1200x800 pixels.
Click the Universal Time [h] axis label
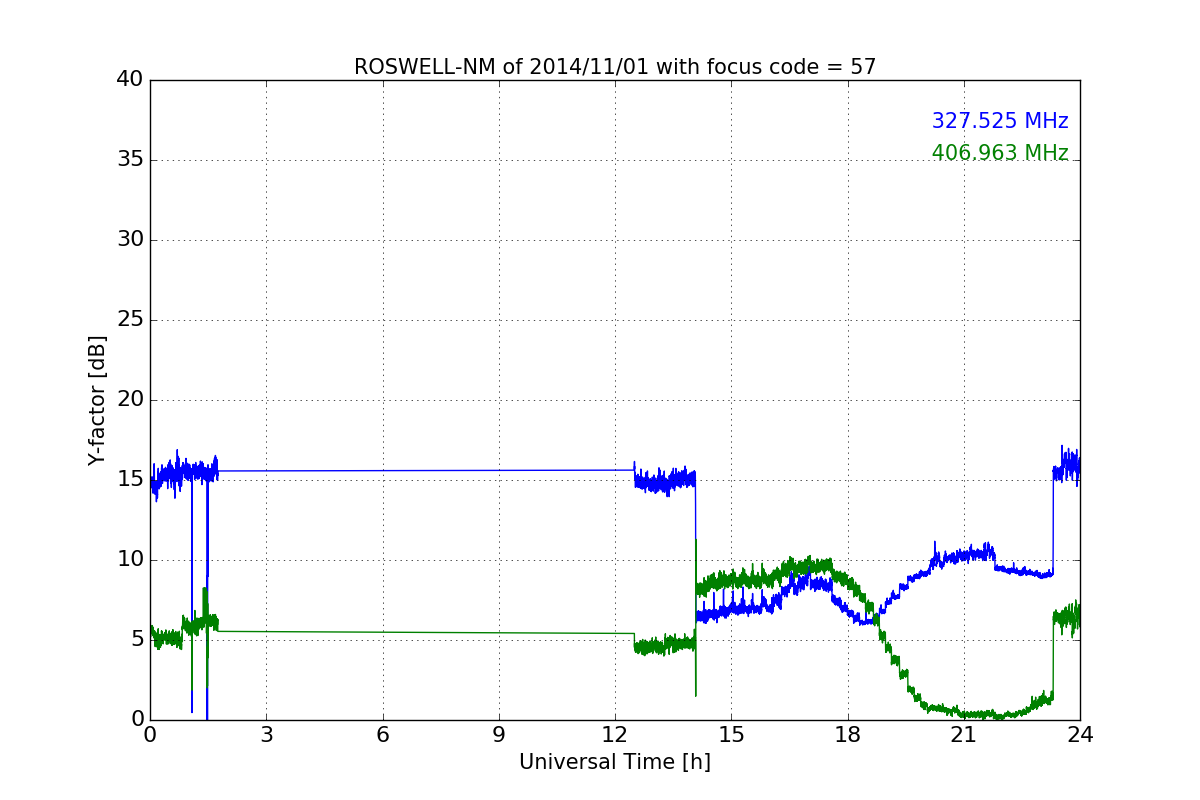[615, 762]
